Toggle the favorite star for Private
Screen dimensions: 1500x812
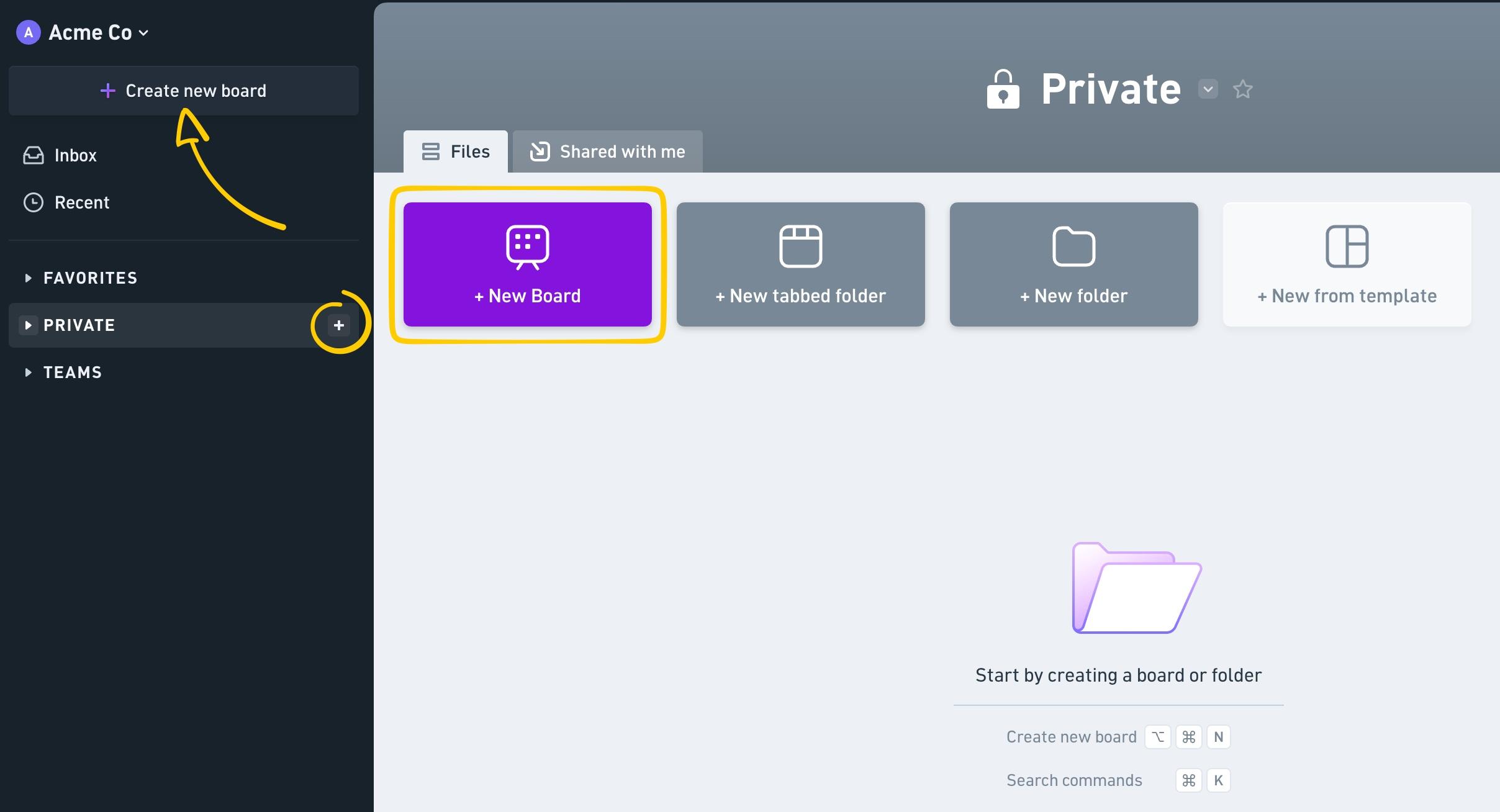1243,89
